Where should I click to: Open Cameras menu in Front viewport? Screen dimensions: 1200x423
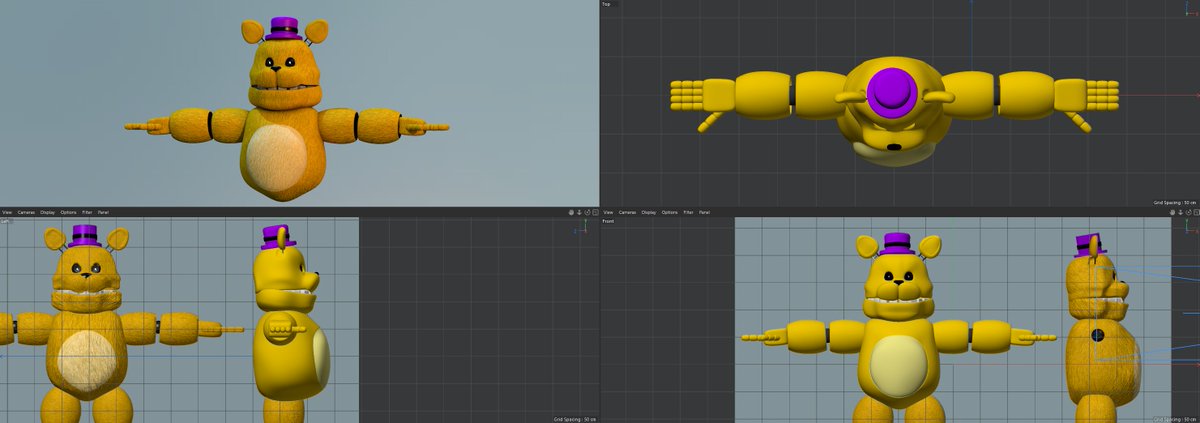[x=627, y=212]
